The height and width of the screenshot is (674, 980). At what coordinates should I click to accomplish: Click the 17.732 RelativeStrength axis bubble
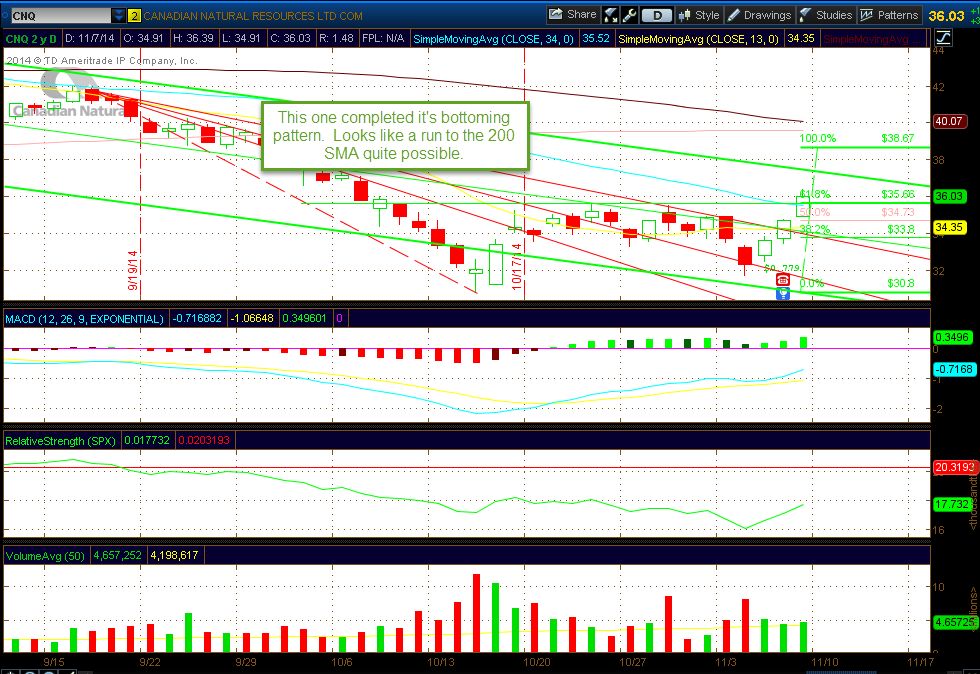(x=951, y=504)
